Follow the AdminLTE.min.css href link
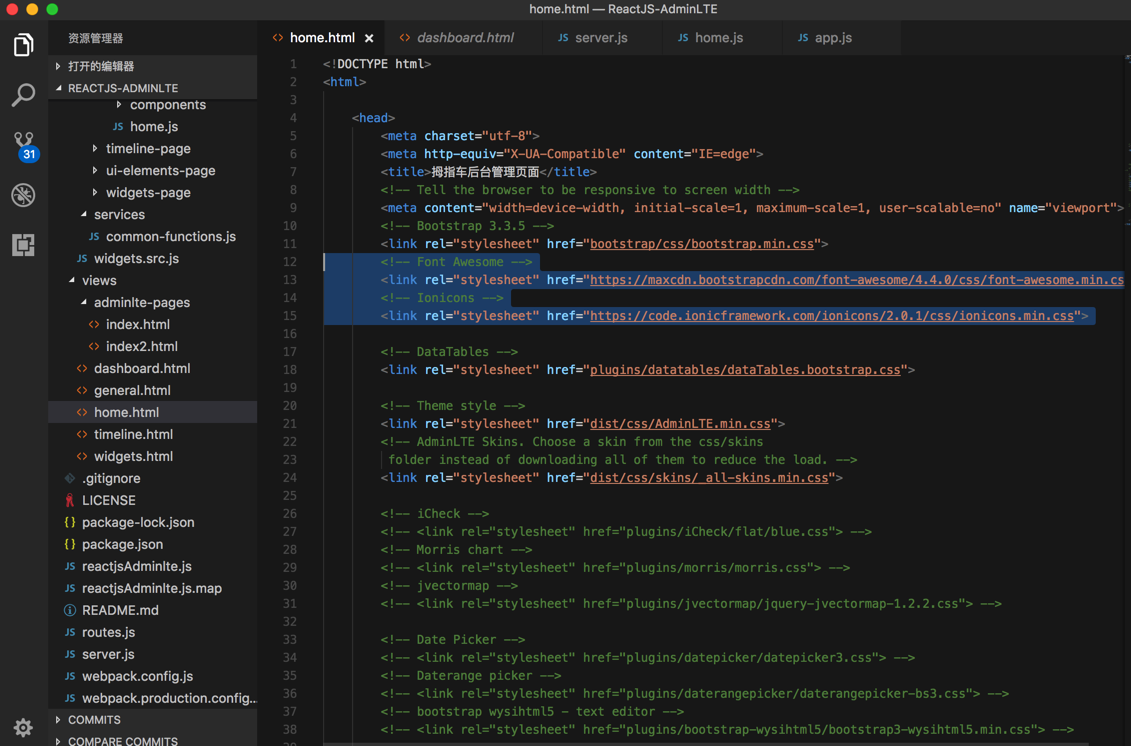Image resolution: width=1131 pixels, height=746 pixels. pyautogui.click(x=680, y=424)
